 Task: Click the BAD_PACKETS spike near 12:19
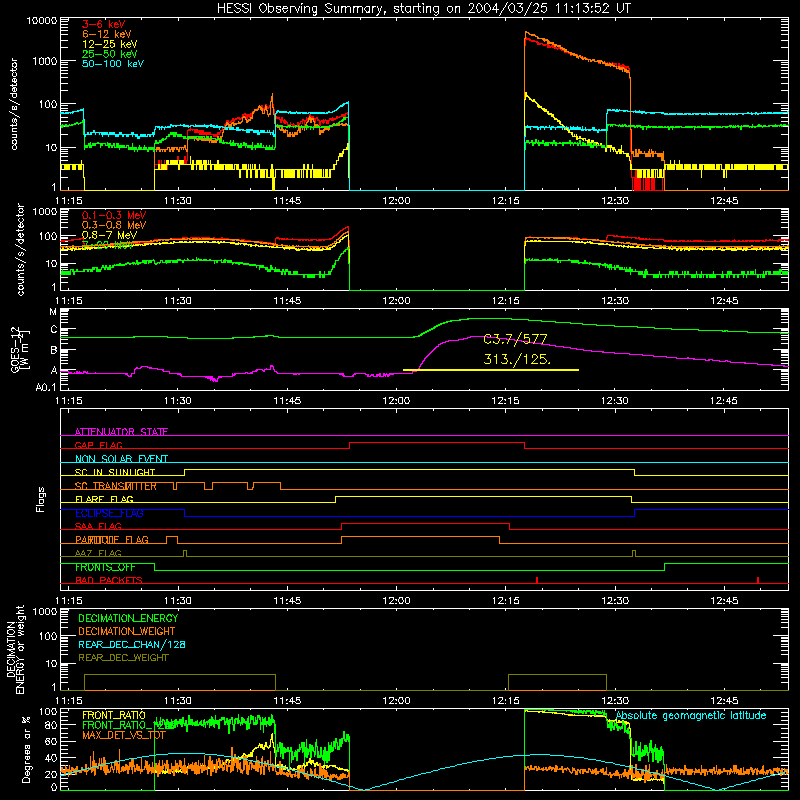pos(537,580)
